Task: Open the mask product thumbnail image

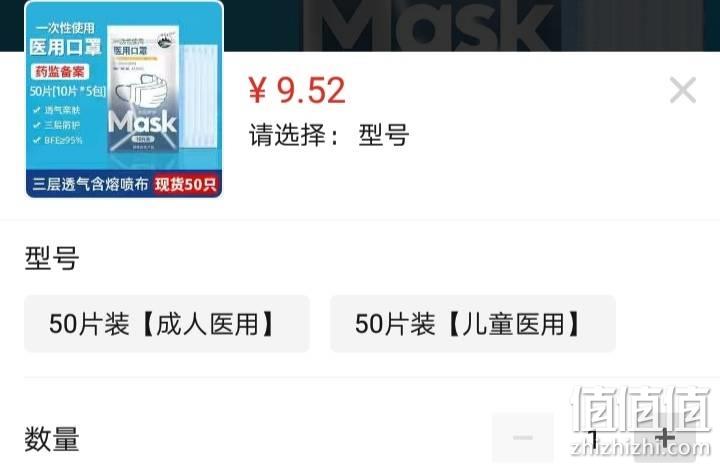Action: pos(124,99)
